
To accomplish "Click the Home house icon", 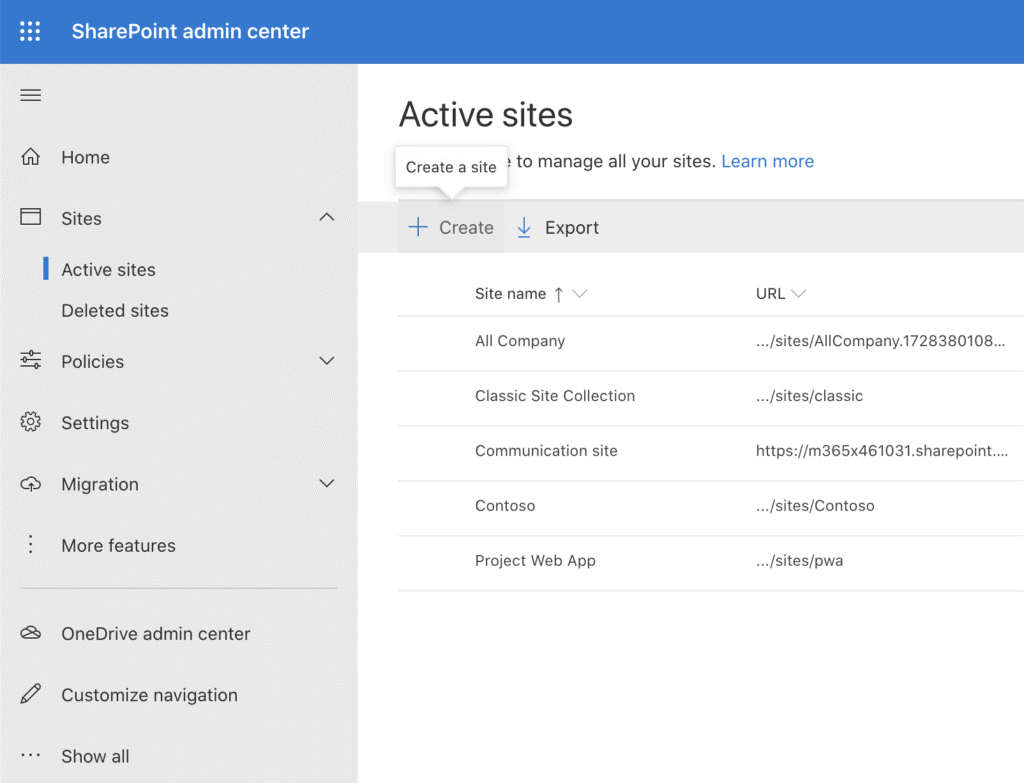I will click(31, 157).
